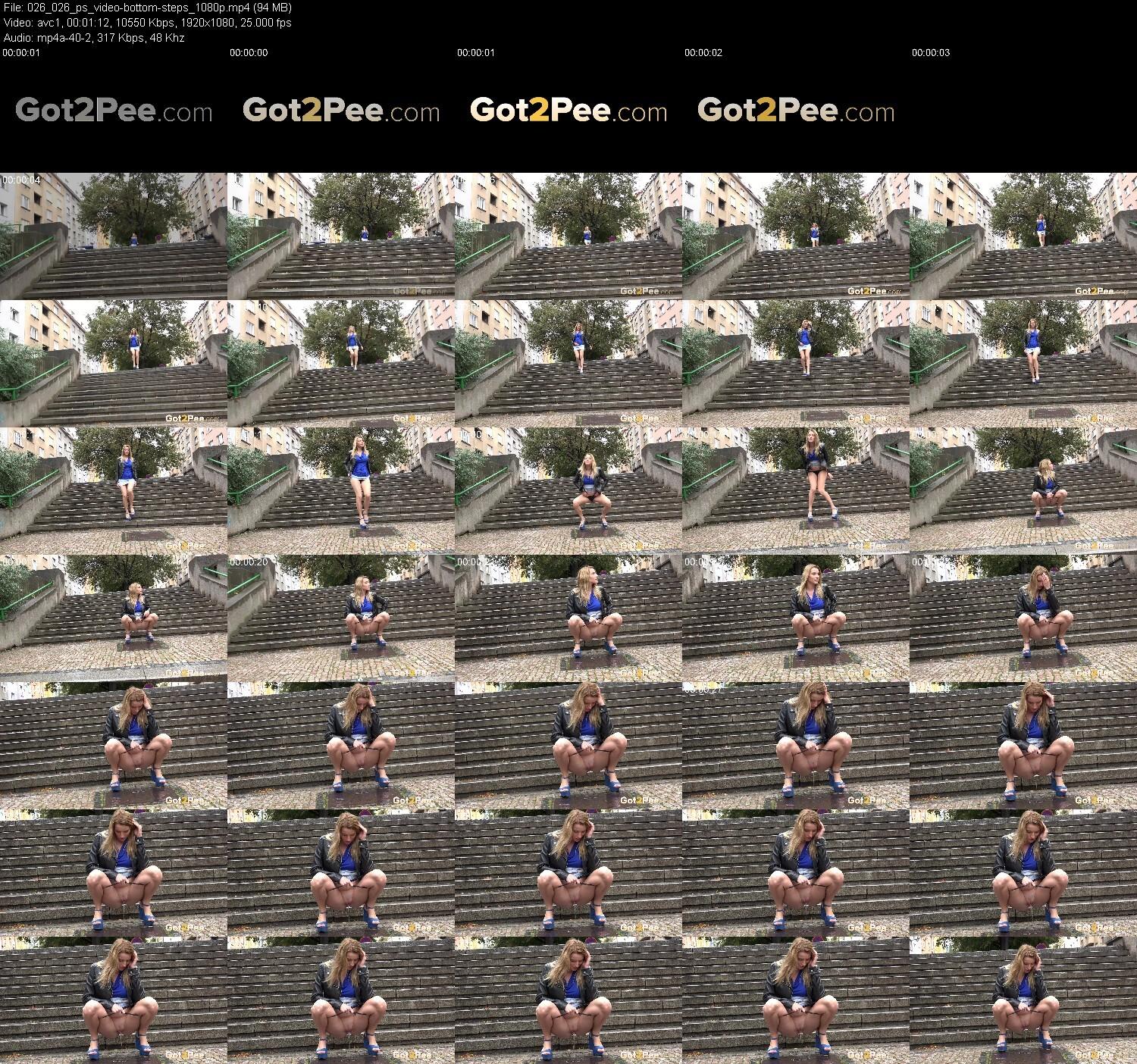Screen dimensions: 1137x1064
Task: Click the audio bitrate info line
Action: (x=93, y=37)
